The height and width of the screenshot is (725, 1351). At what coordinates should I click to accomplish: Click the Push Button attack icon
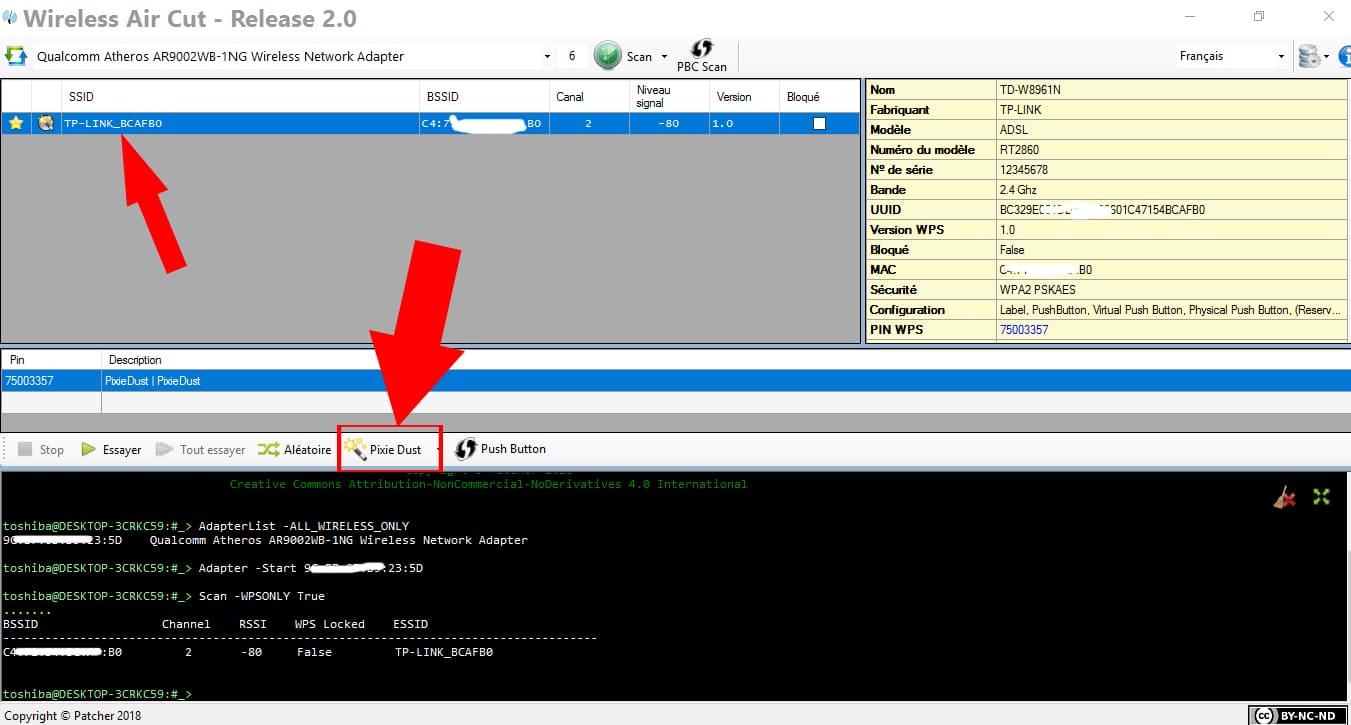coord(466,449)
